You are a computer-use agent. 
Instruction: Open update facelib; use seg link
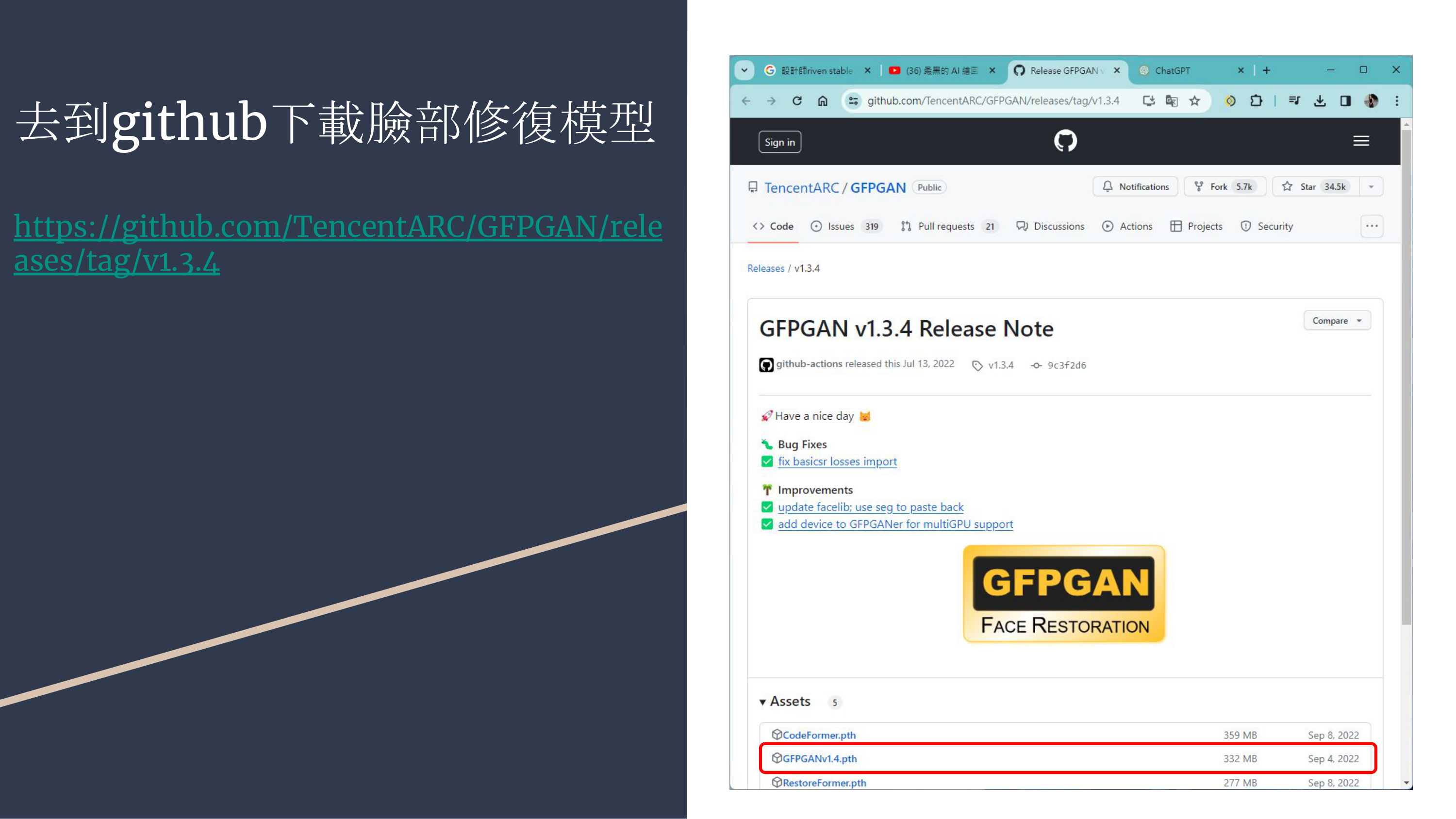point(870,508)
